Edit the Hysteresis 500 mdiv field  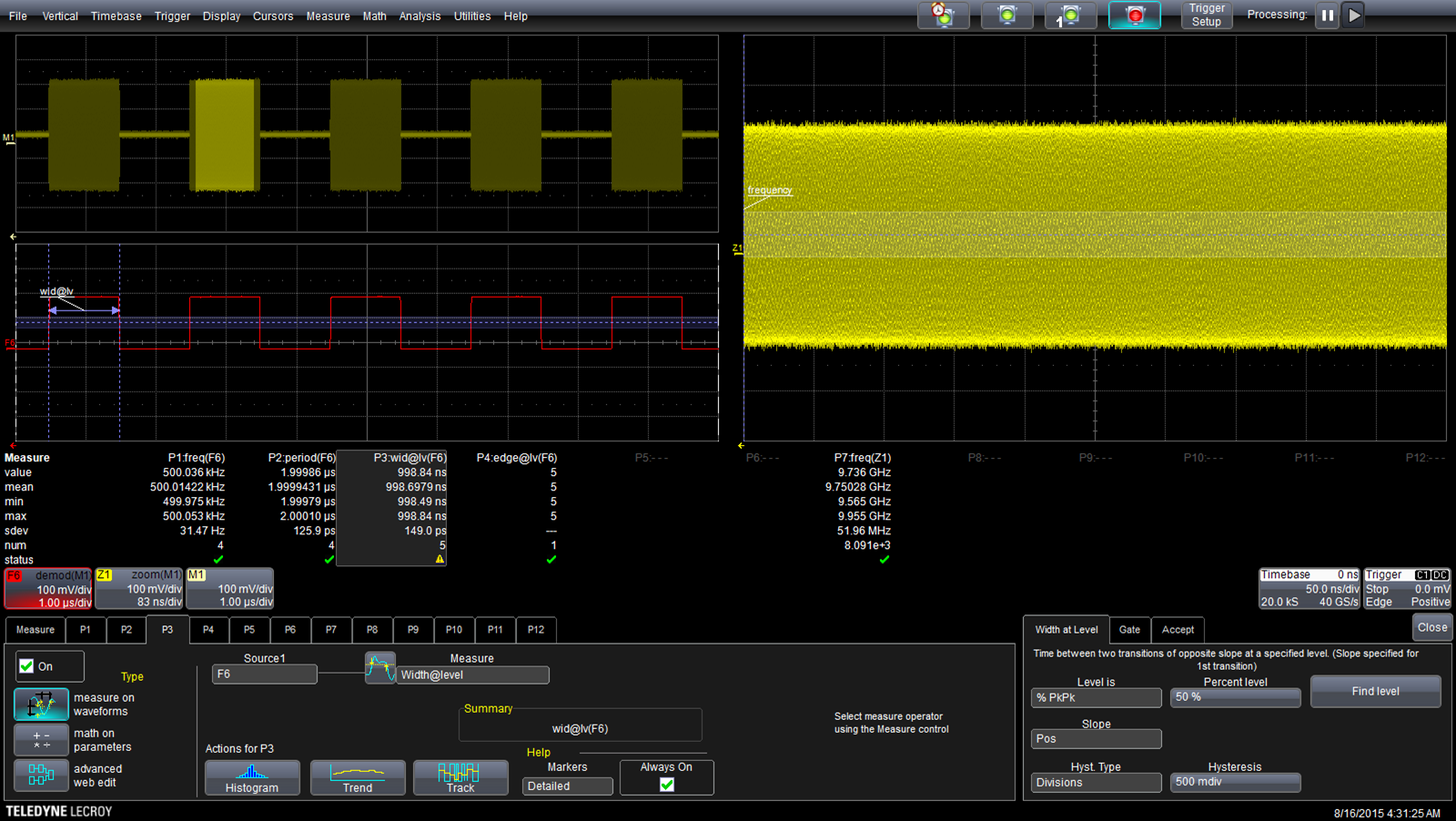[1236, 782]
